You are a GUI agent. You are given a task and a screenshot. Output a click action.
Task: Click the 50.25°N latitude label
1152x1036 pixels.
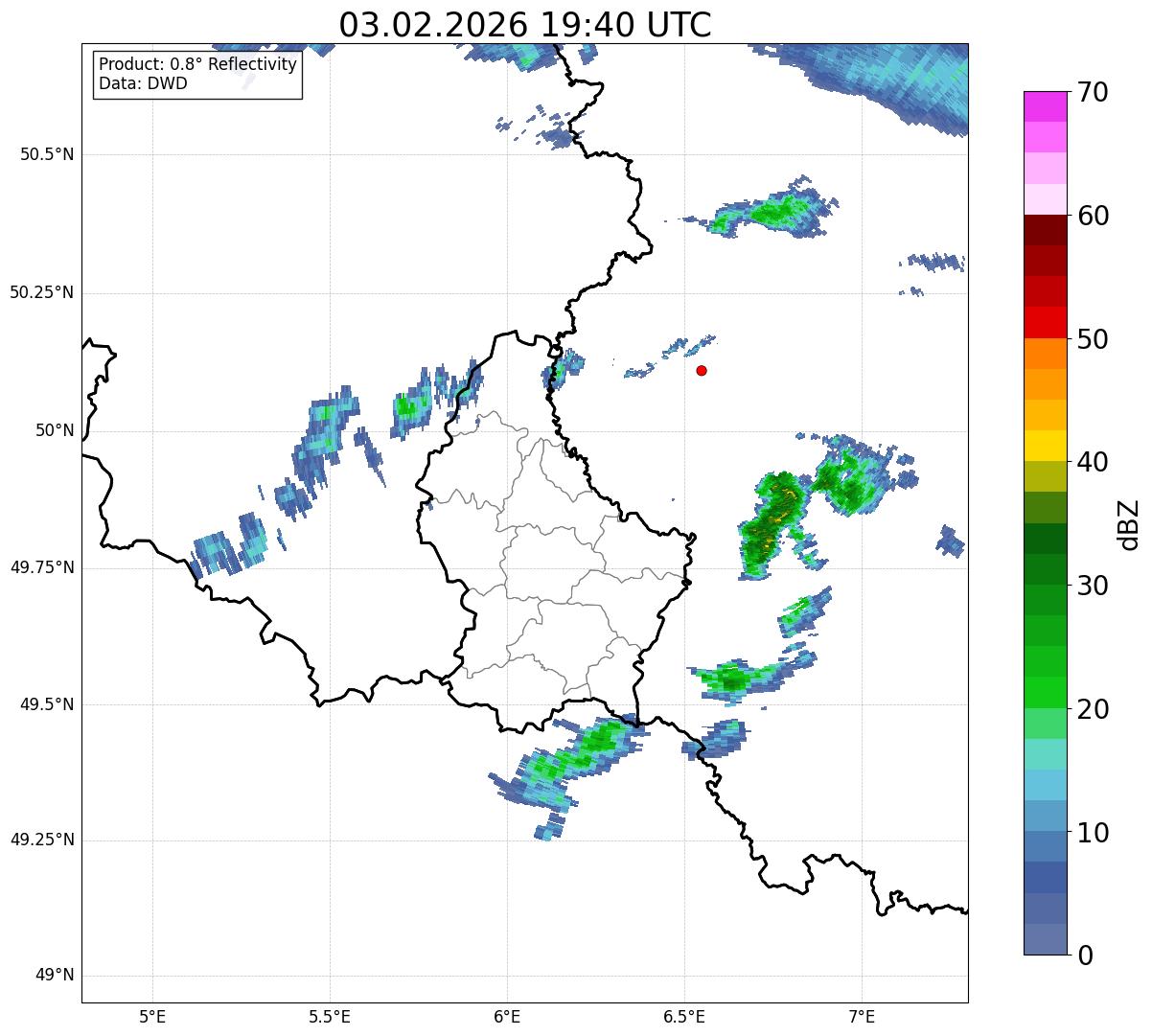pyautogui.click(x=42, y=292)
